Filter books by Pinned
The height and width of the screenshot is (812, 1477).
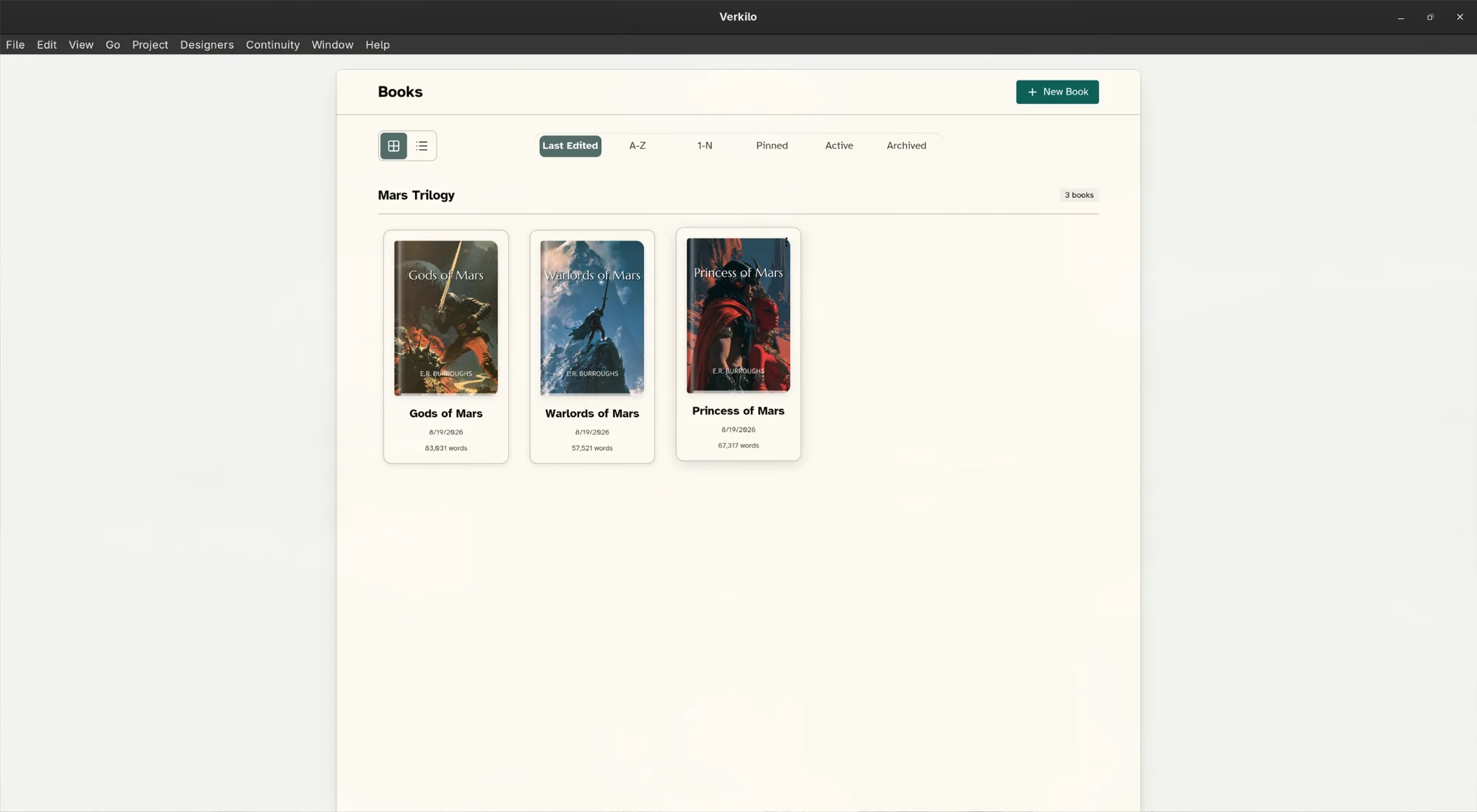772,145
